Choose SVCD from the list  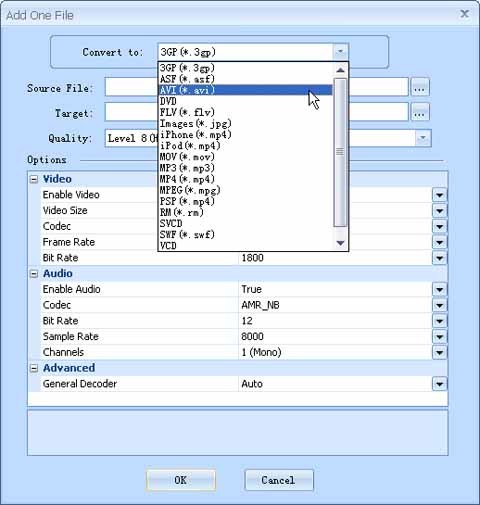click(246, 223)
